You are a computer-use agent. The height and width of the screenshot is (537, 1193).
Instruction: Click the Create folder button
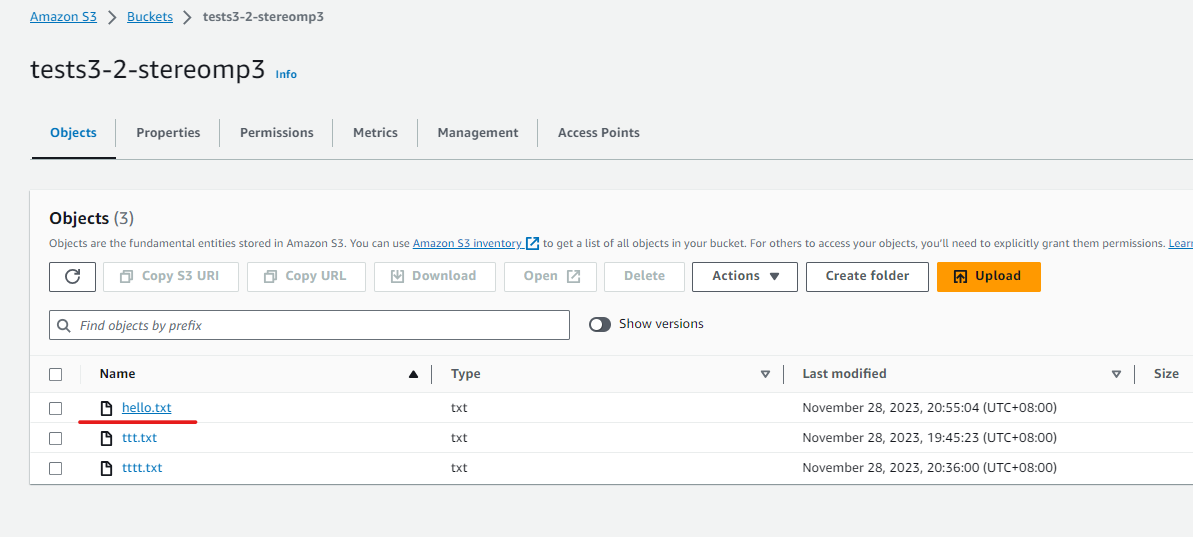pos(867,276)
